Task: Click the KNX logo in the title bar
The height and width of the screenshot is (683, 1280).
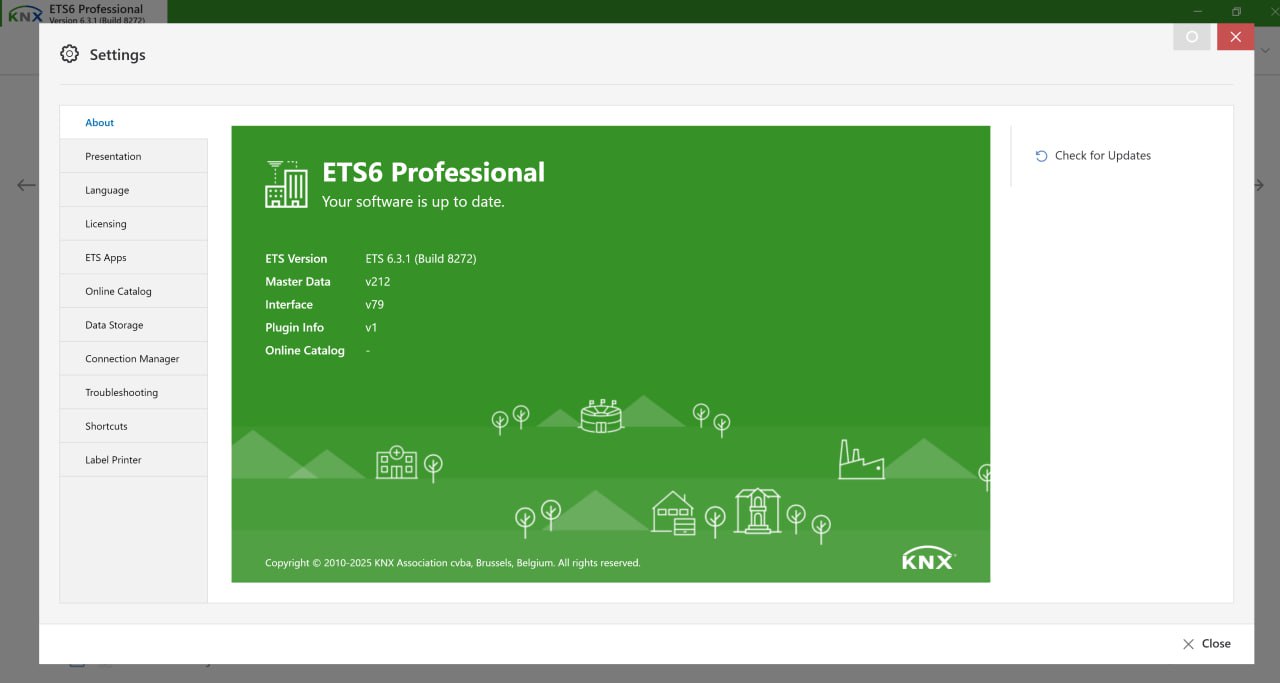Action: (25, 14)
